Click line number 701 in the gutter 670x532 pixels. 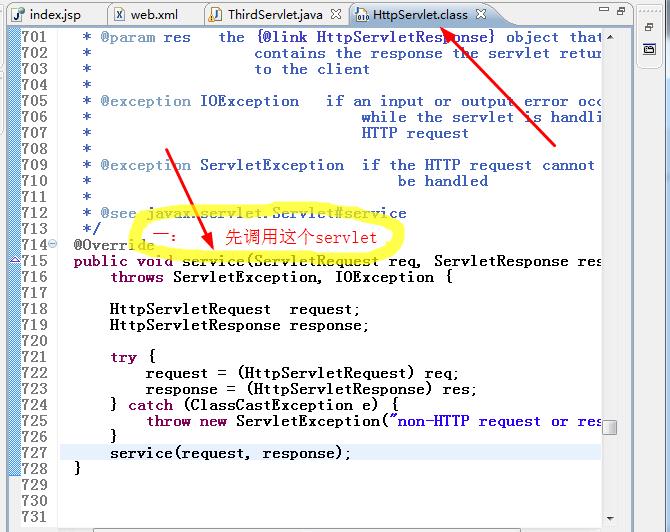click(34, 37)
